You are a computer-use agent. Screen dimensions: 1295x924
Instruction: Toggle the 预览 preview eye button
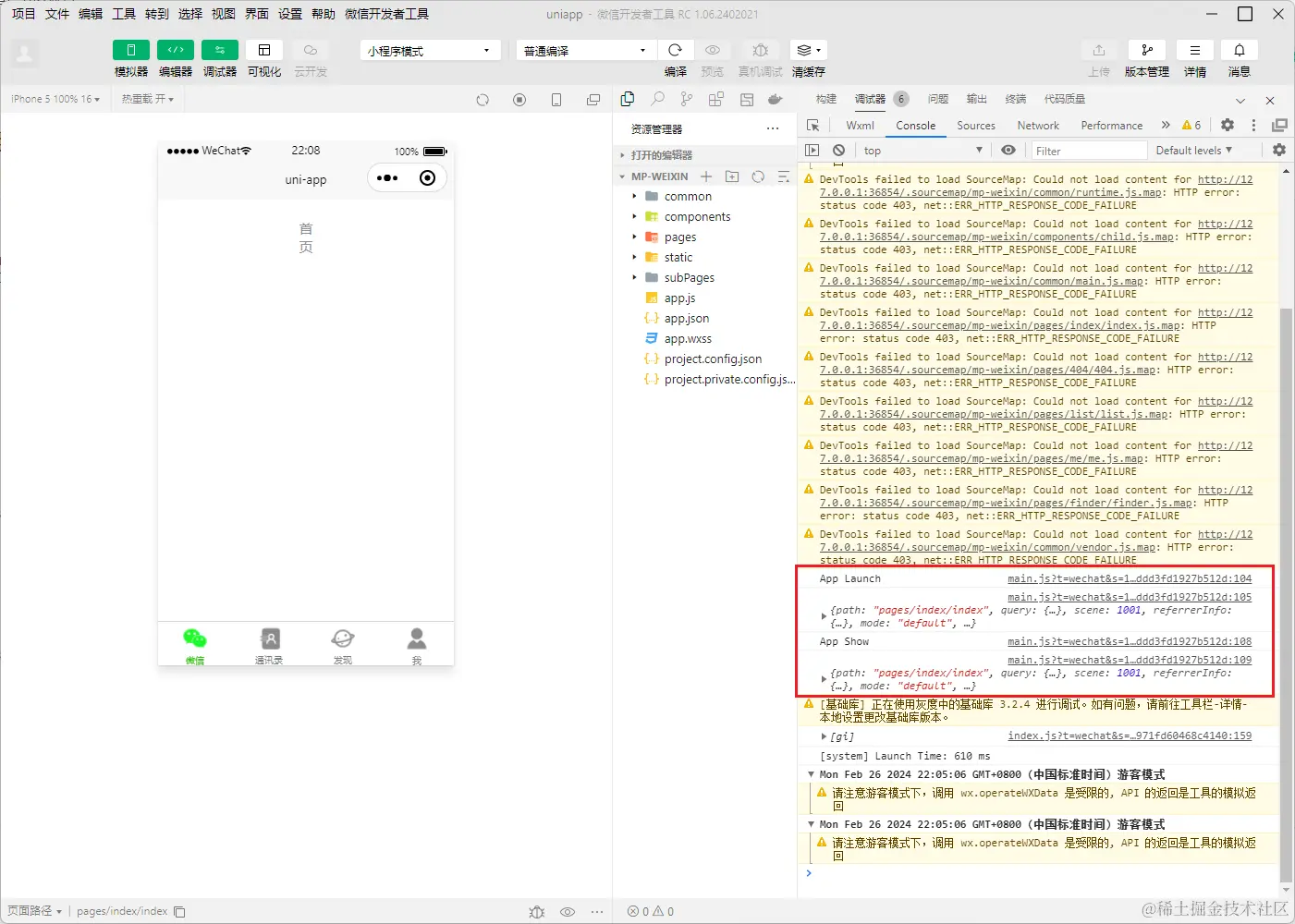point(712,50)
